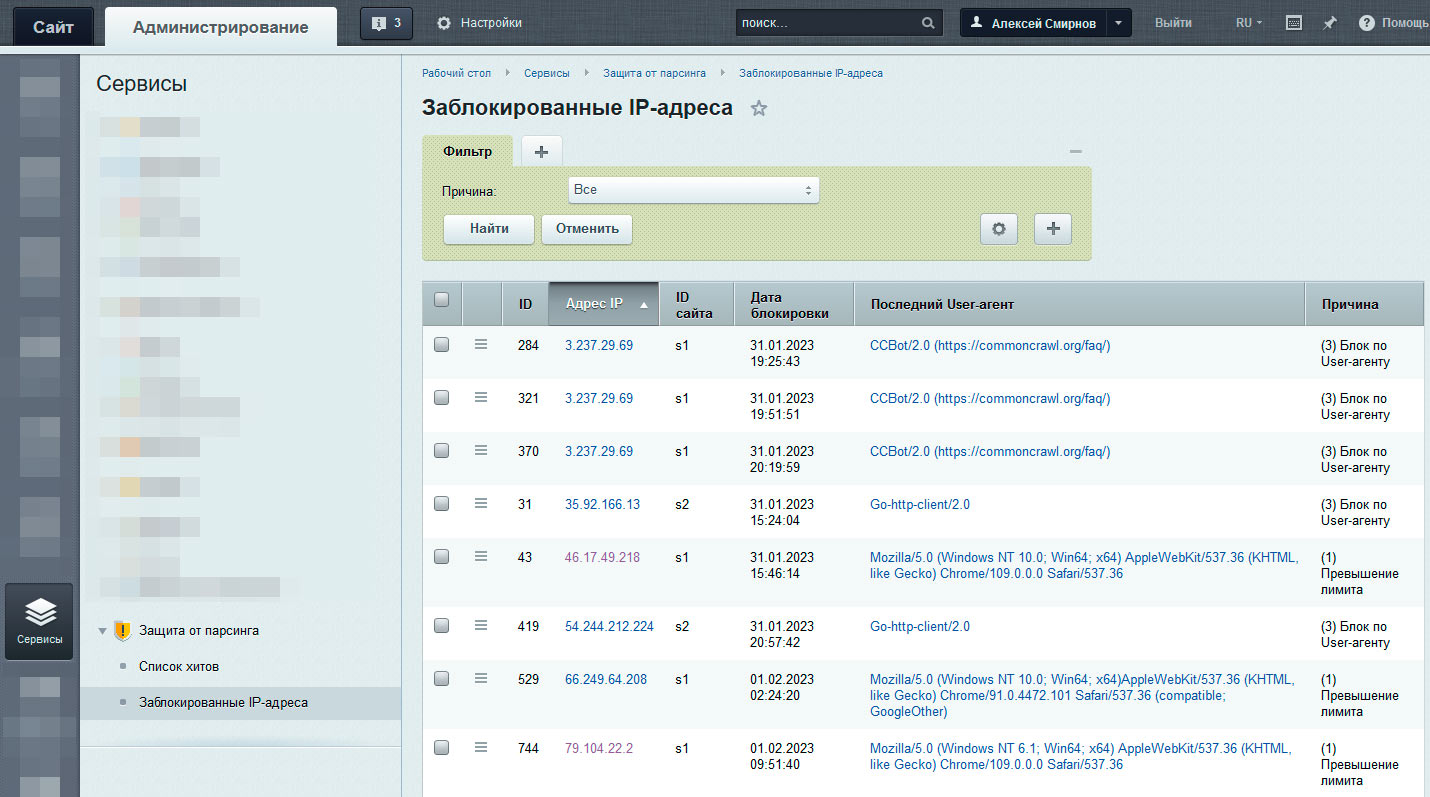This screenshot has height=797, width=1430.
Task: Click the favorites star next to page title
Action: pos(759,108)
